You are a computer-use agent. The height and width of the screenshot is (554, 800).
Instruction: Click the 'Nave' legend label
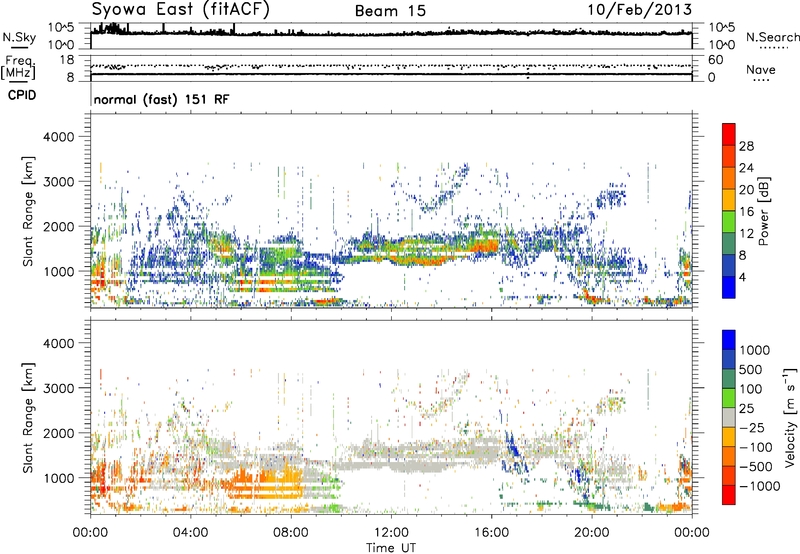click(x=761, y=70)
